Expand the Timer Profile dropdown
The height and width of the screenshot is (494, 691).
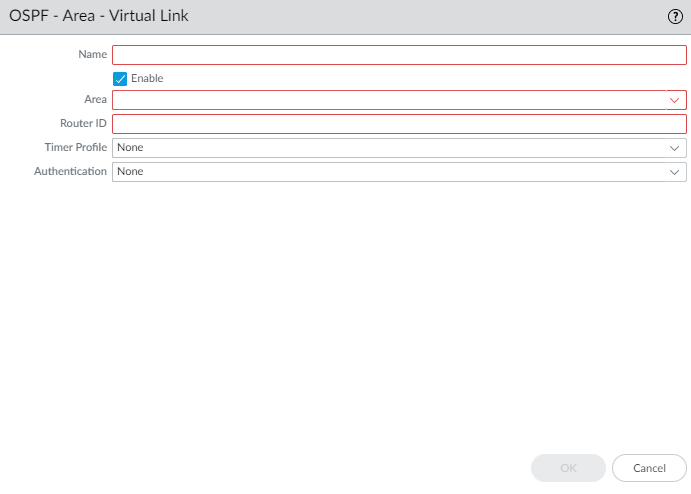coord(399,148)
